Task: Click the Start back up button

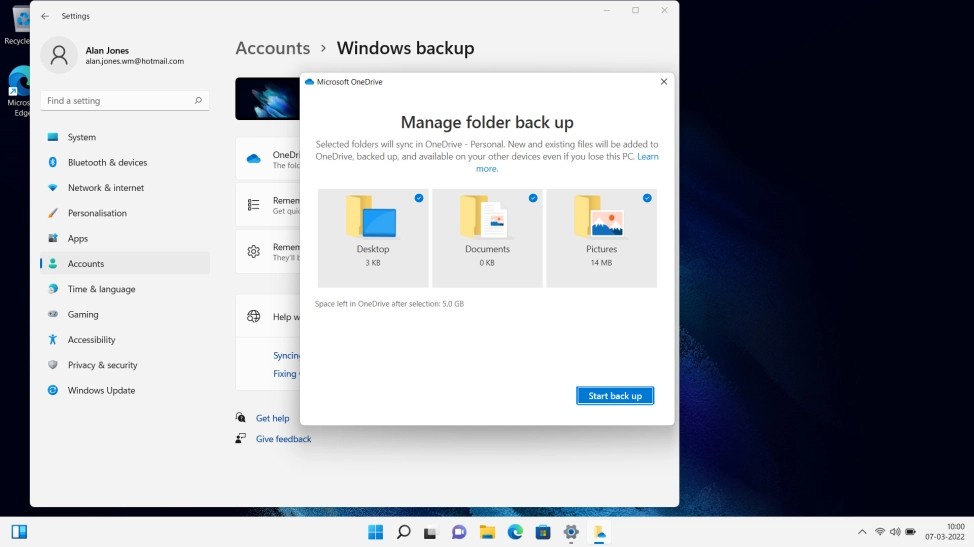Action: tap(615, 396)
